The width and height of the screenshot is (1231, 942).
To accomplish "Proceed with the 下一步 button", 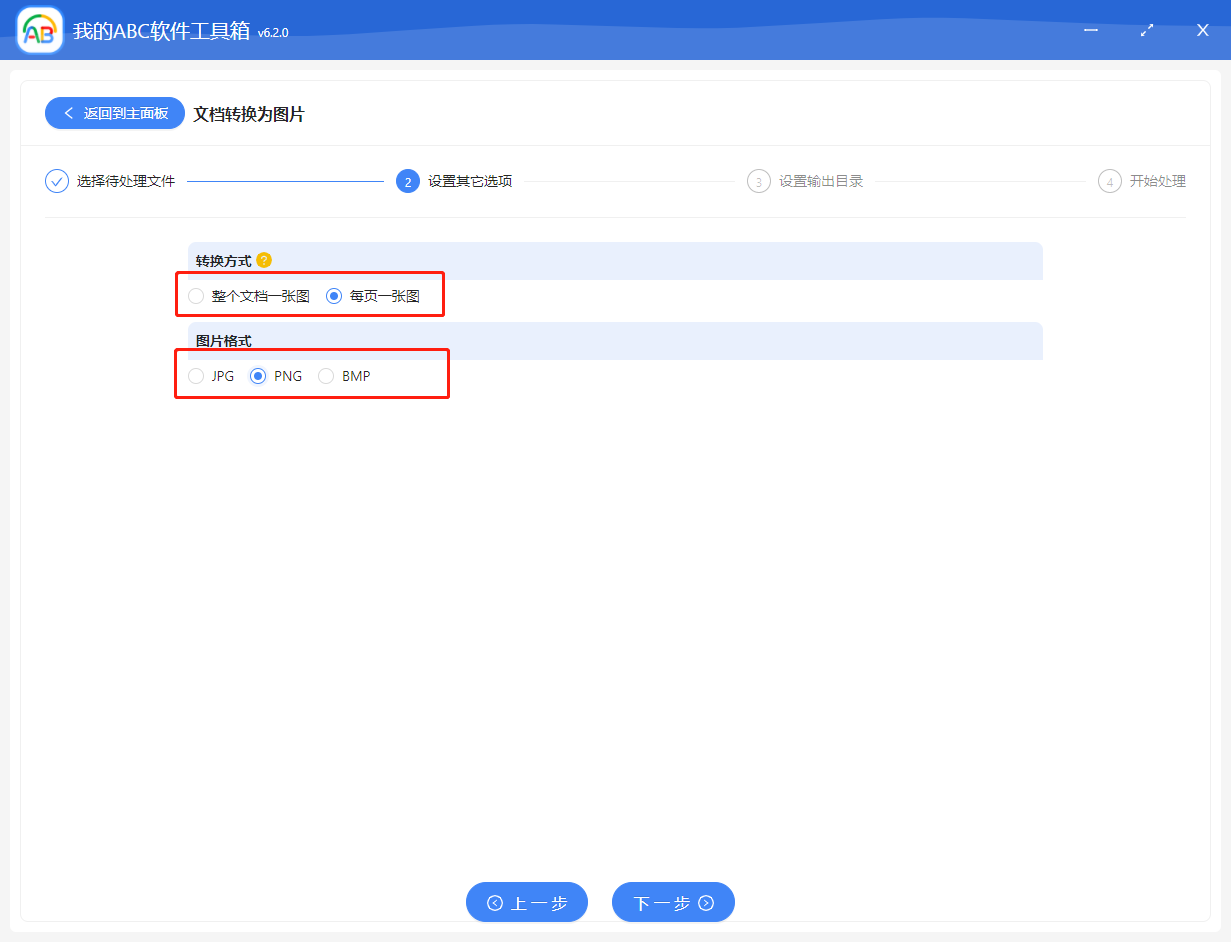I will click(673, 903).
